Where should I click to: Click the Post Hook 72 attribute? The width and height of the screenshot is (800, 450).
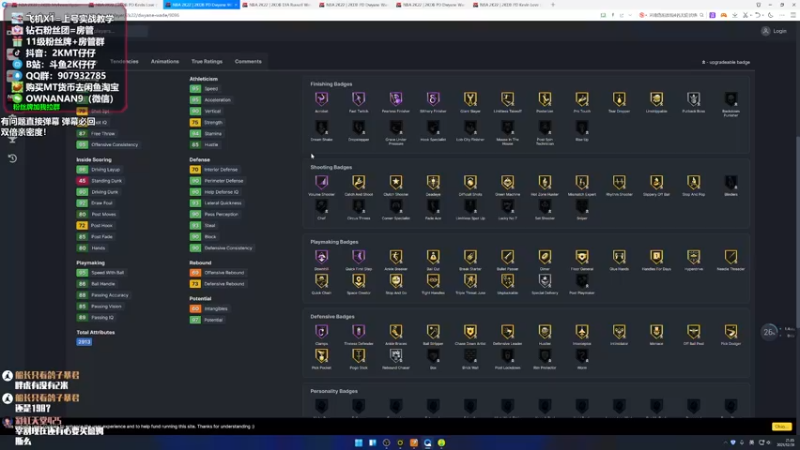tap(95, 226)
